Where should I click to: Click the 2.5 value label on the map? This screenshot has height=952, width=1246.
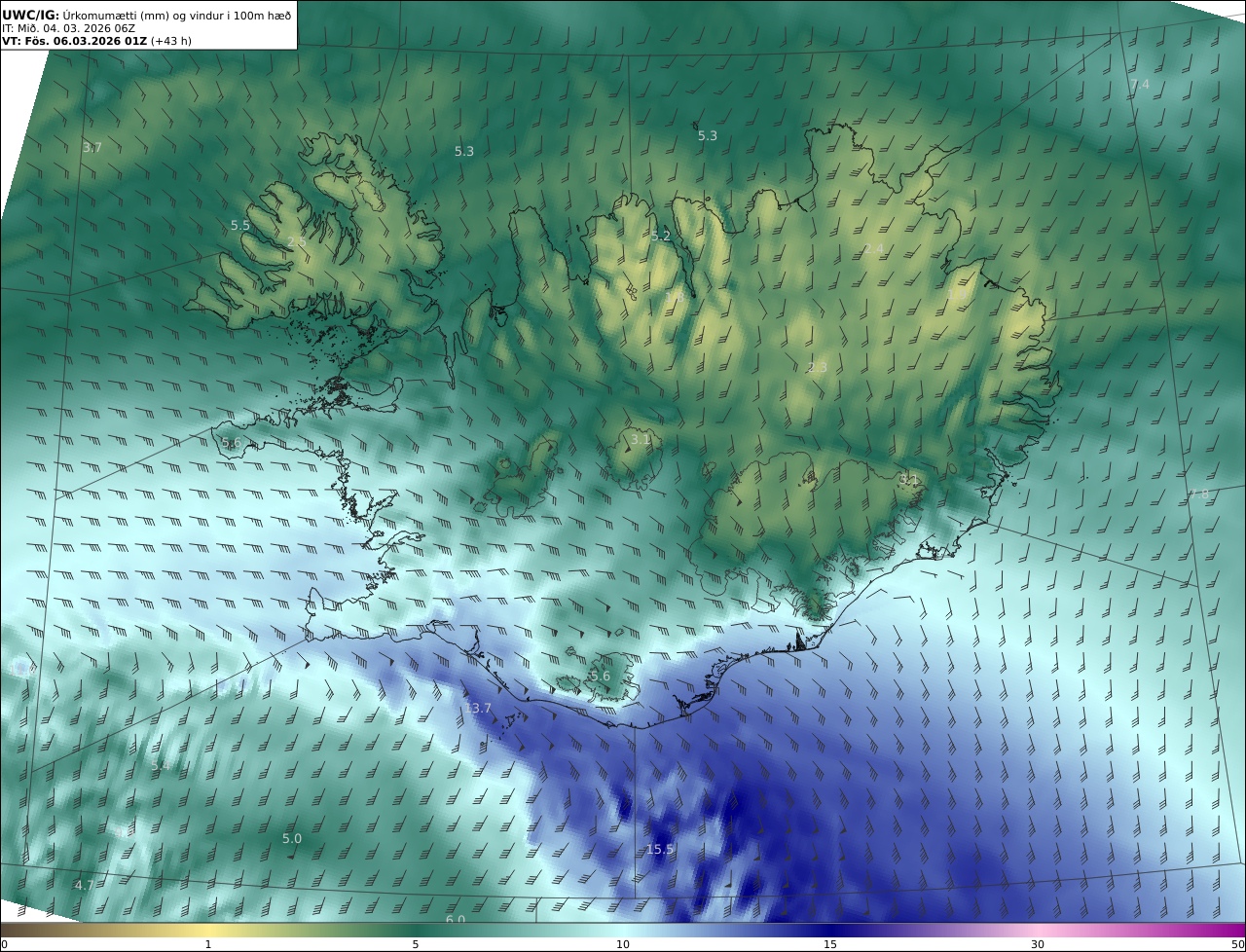coord(297,242)
